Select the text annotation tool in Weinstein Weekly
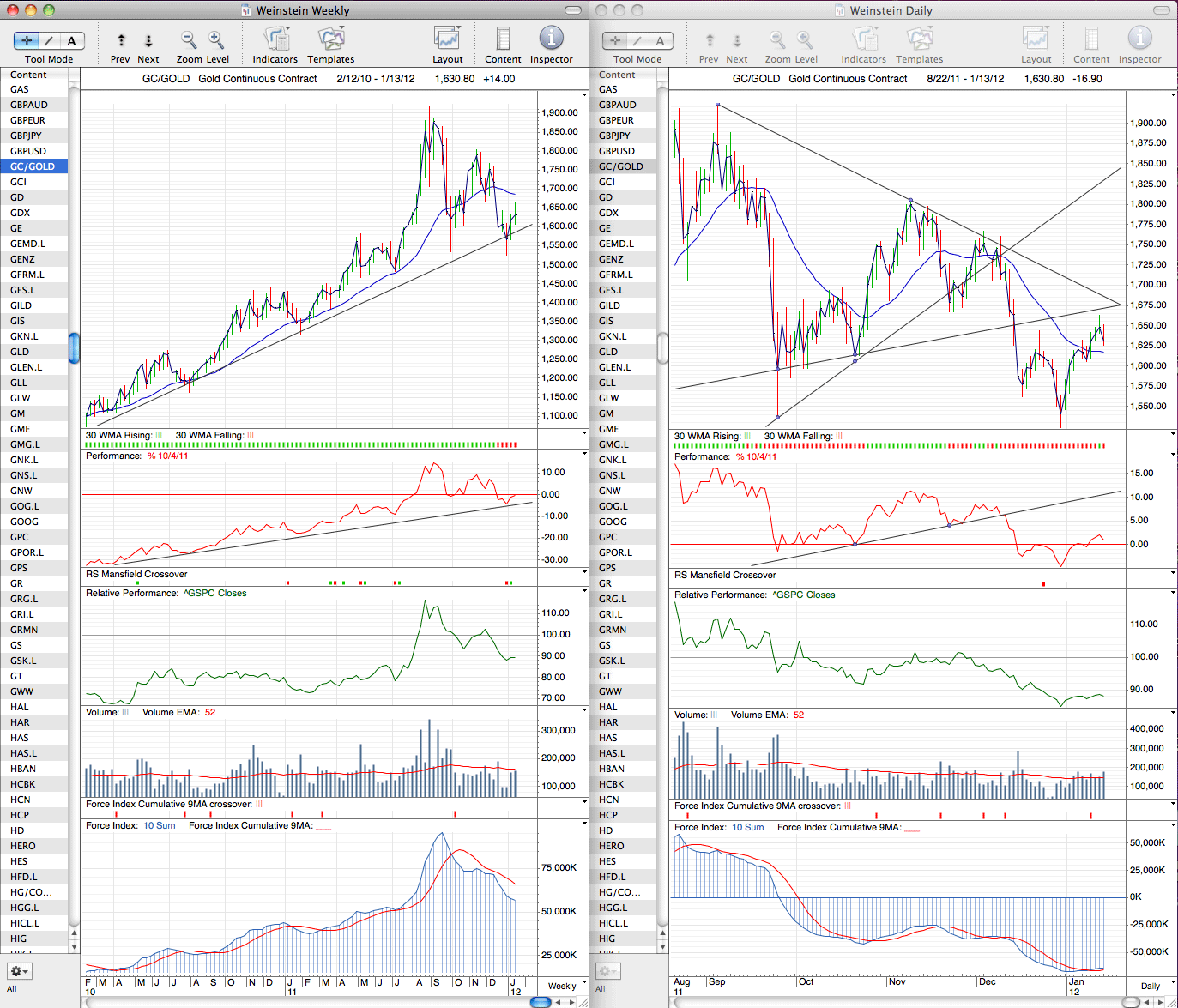The width and height of the screenshot is (1178, 1008). tap(72, 40)
